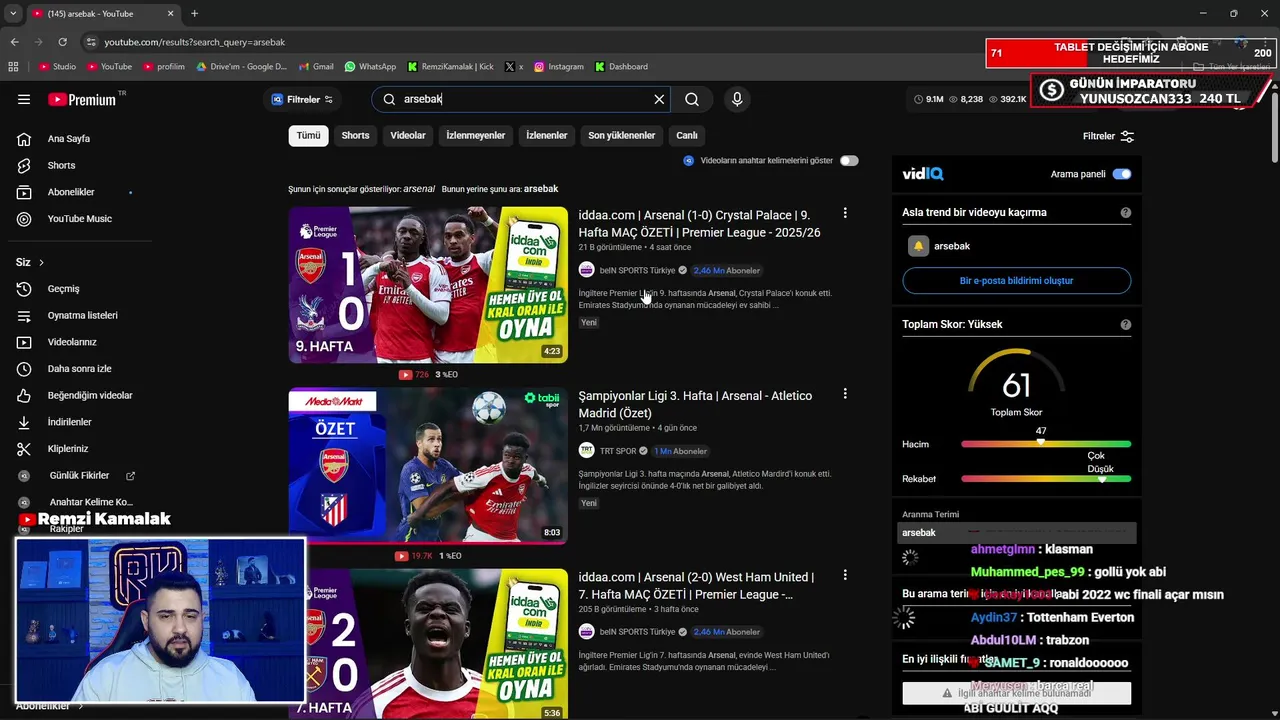This screenshot has width=1280, height=720.
Task: Reload the page in Chrome
Action: click(x=62, y=42)
